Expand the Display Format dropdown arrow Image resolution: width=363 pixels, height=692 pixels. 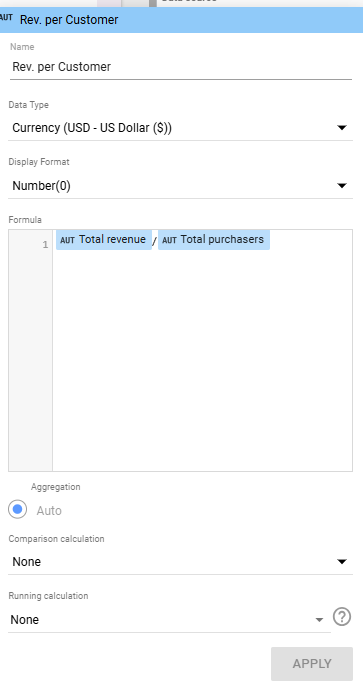point(342,185)
